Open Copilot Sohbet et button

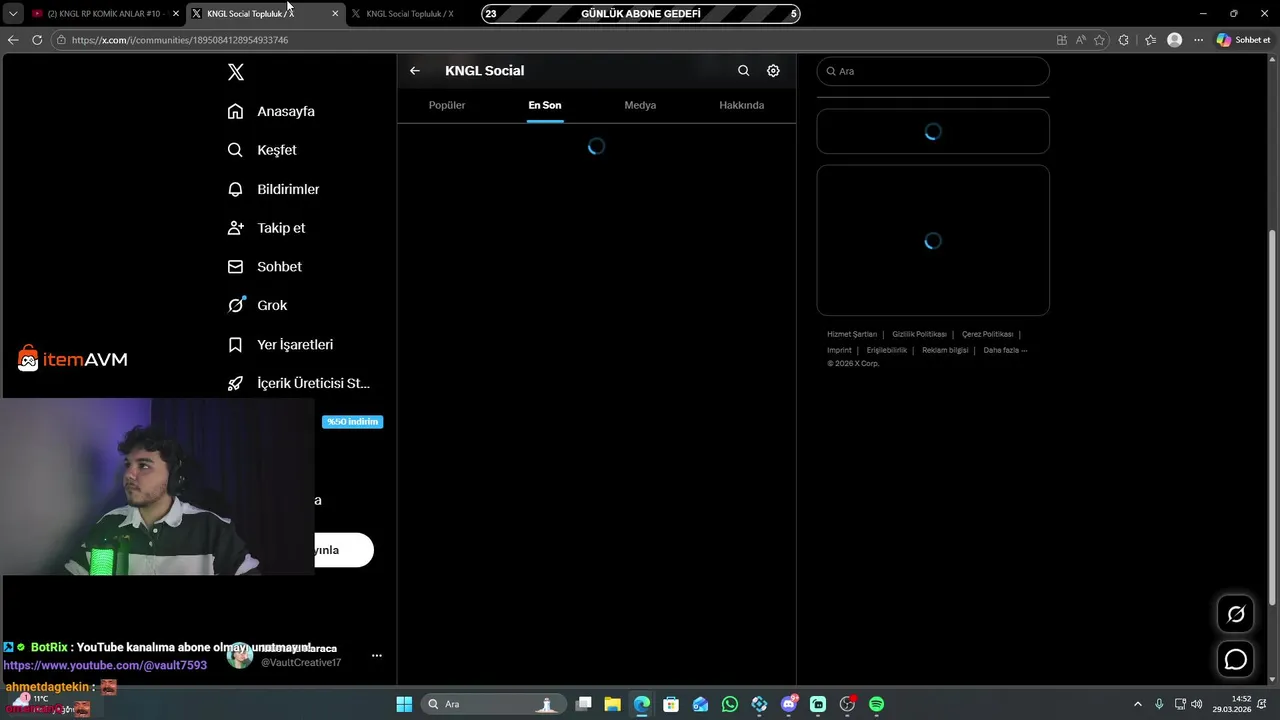(x=1243, y=40)
